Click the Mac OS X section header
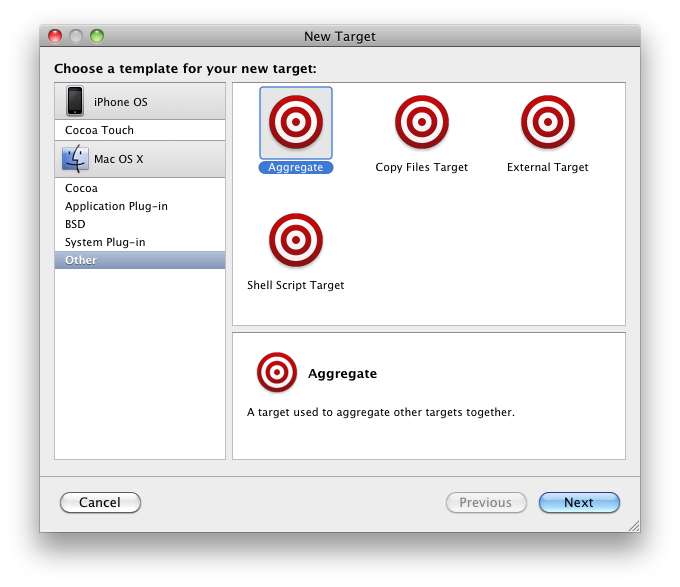The image size is (680, 587). pyautogui.click(x=140, y=160)
